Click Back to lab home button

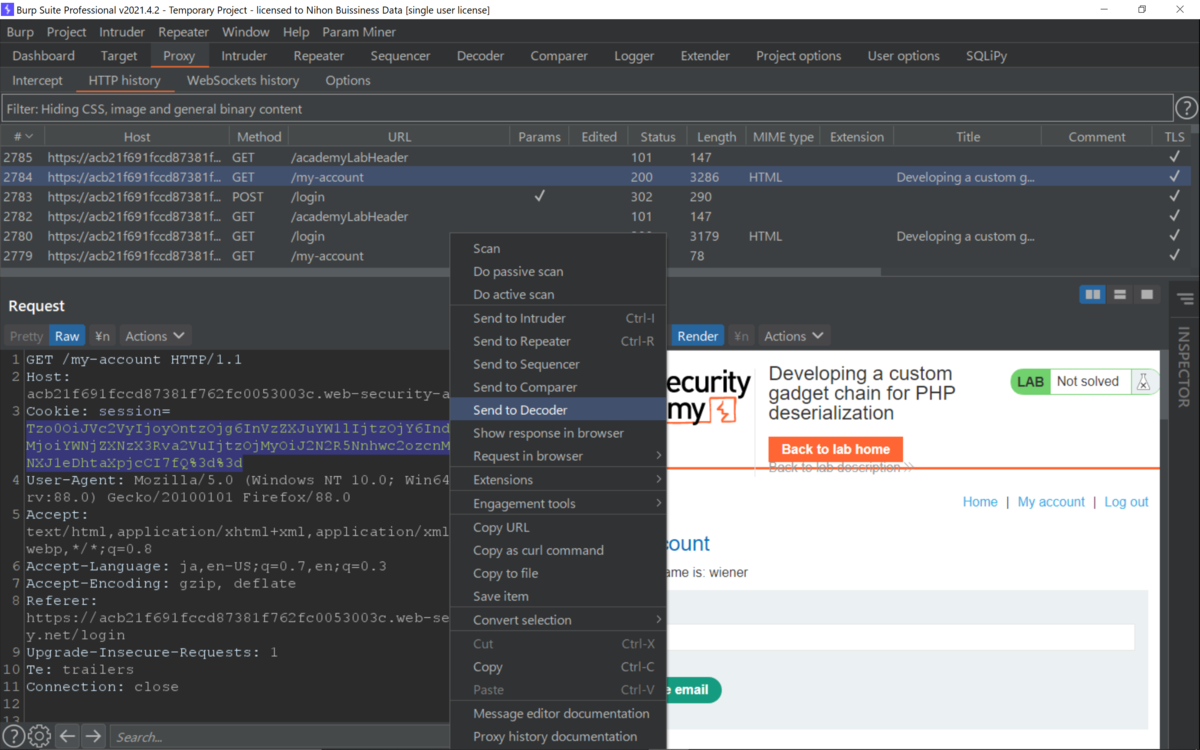coord(836,449)
